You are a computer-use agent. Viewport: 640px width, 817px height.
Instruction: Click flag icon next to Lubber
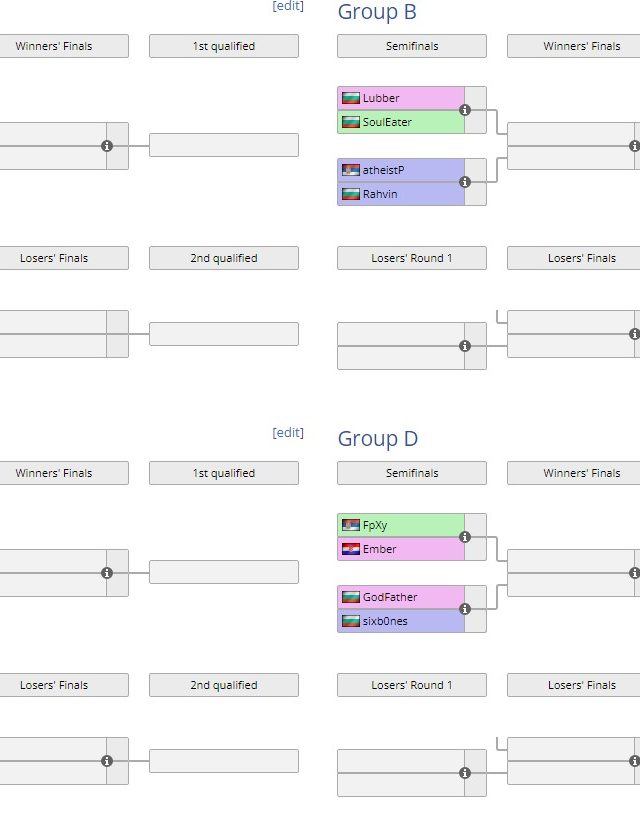point(351,98)
